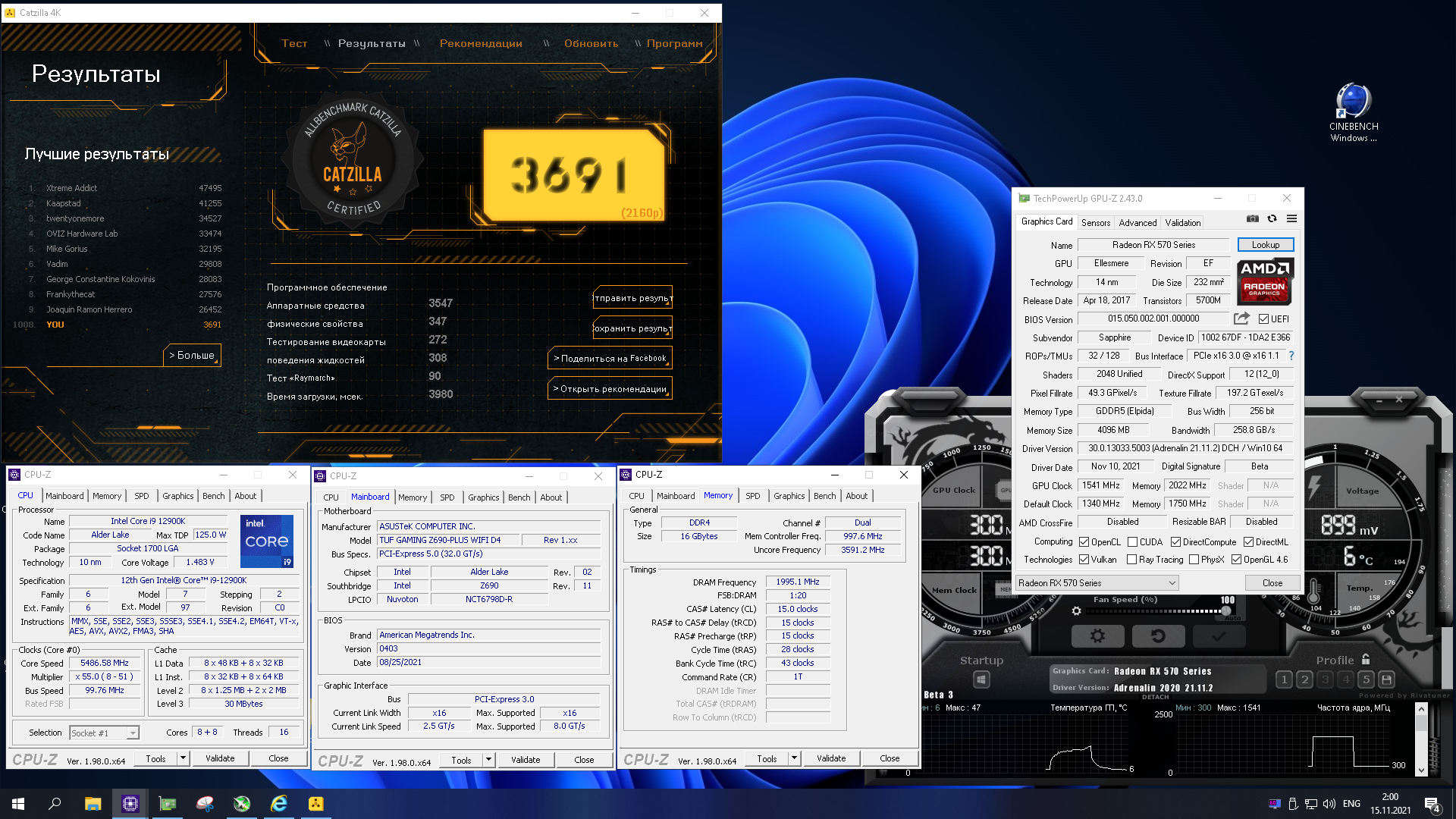Click Больше button under top results
1456x819 pixels.
point(192,355)
